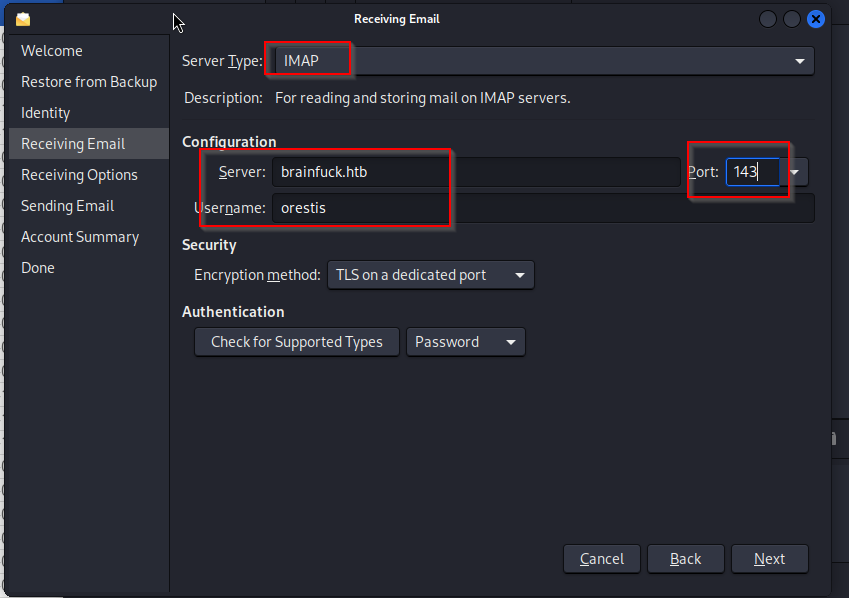Click the Username input field

tap(542, 208)
